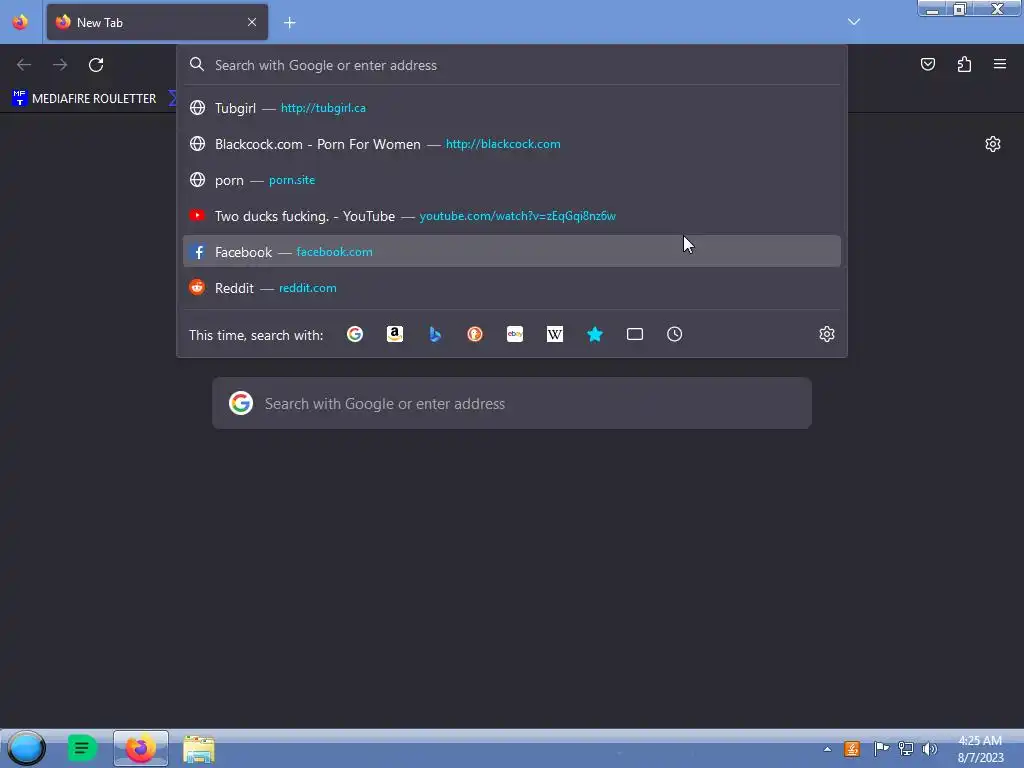Search this time with Wikipedia icon
The image size is (1024, 768).
(x=554, y=334)
